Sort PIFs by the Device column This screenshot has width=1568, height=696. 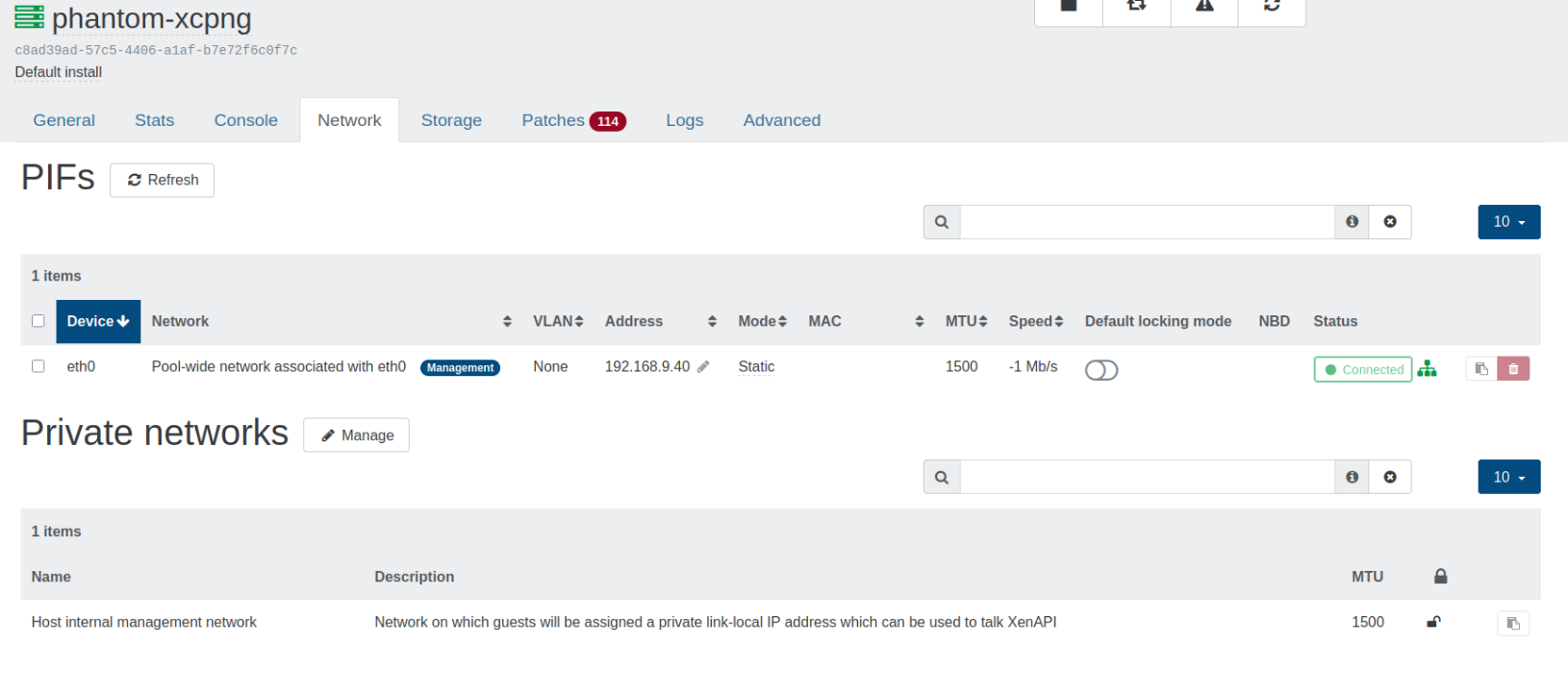pyautogui.click(x=98, y=321)
